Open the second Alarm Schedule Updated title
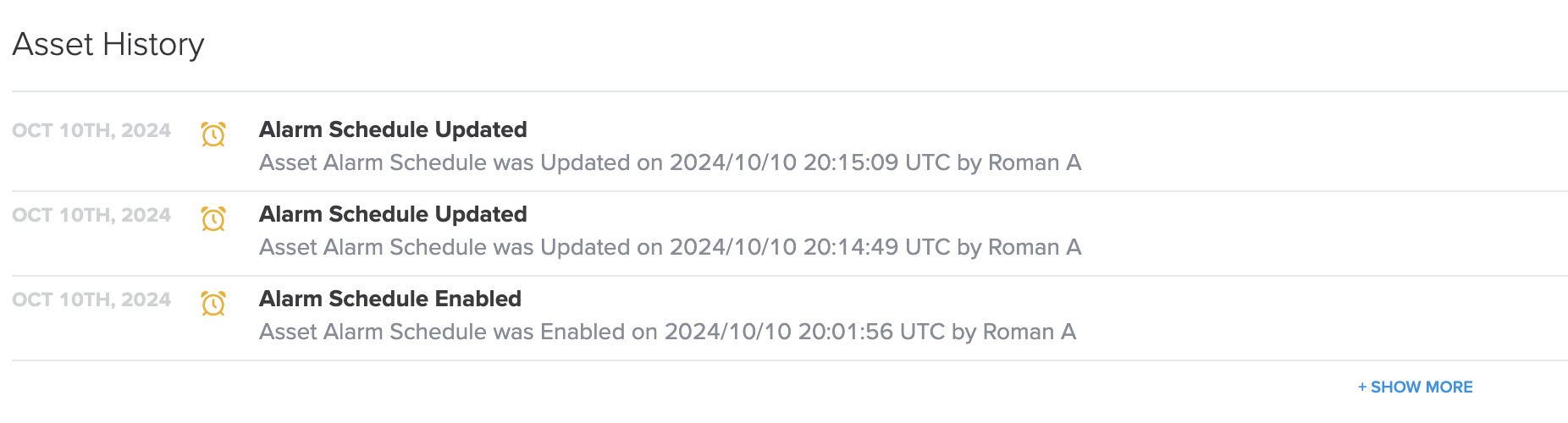The image size is (1568, 423). pyautogui.click(x=393, y=214)
